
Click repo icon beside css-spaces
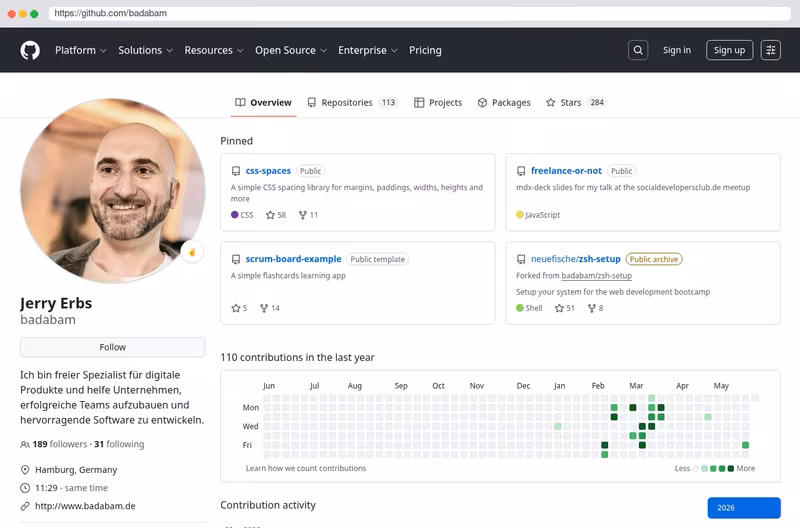236,171
